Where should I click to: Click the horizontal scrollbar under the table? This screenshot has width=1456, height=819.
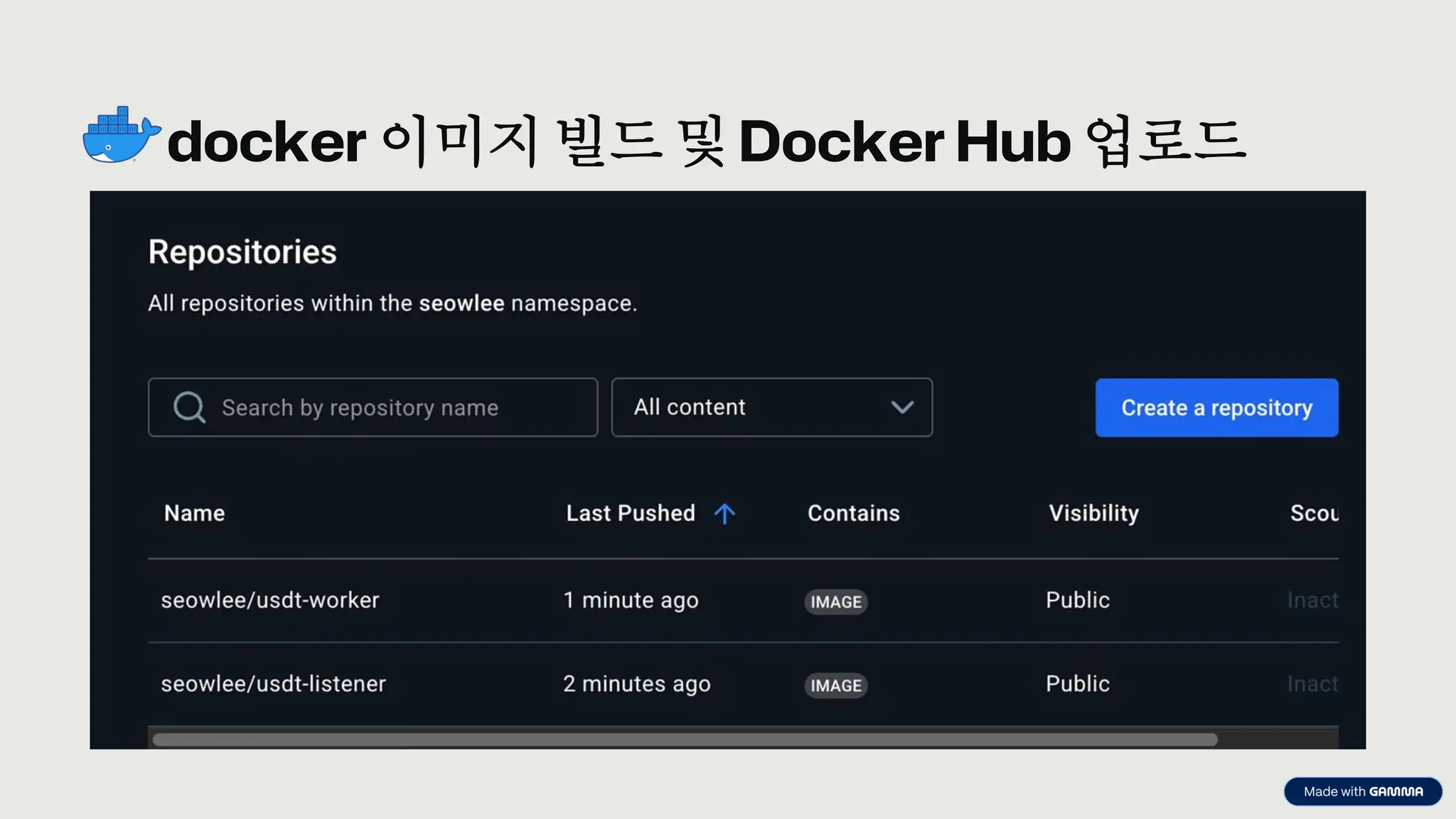point(685,739)
